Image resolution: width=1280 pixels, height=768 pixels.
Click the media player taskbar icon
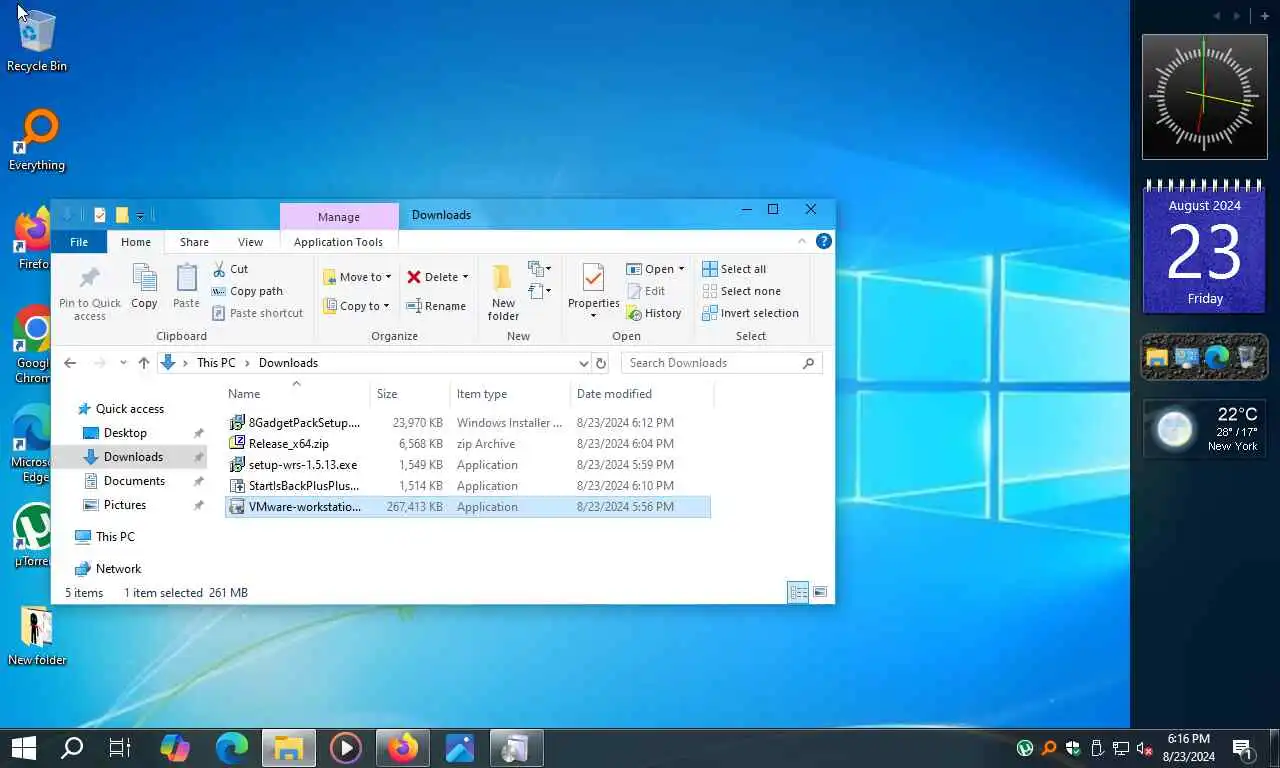(x=346, y=748)
